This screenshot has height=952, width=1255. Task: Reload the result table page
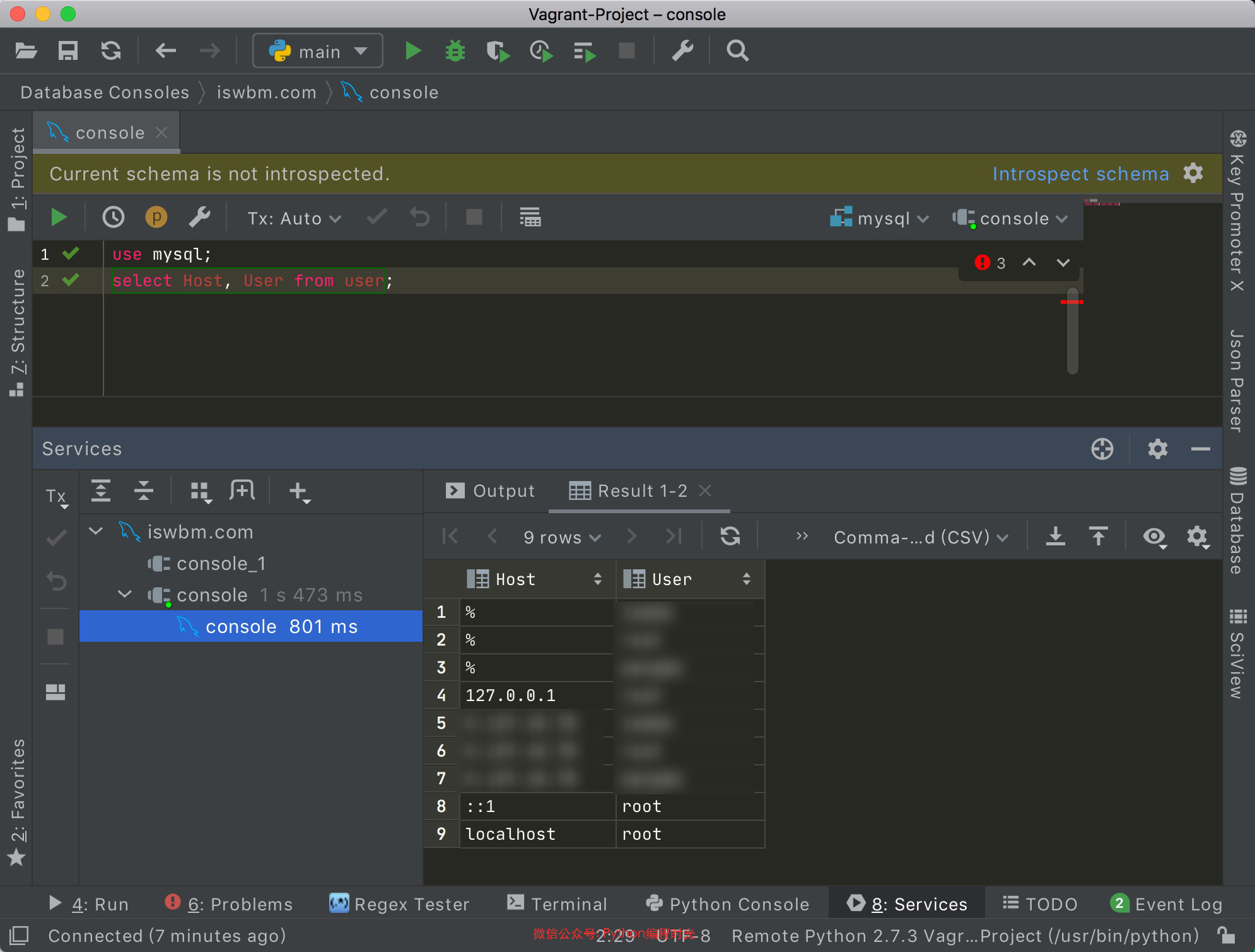point(730,537)
